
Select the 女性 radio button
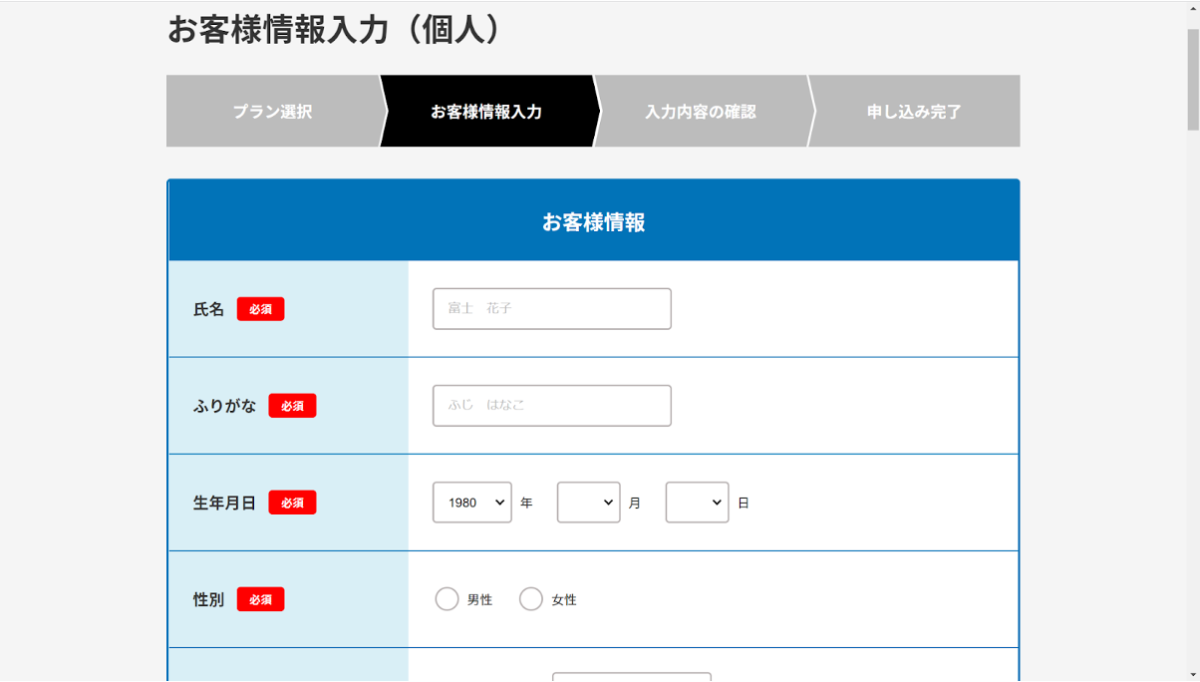click(531, 600)
